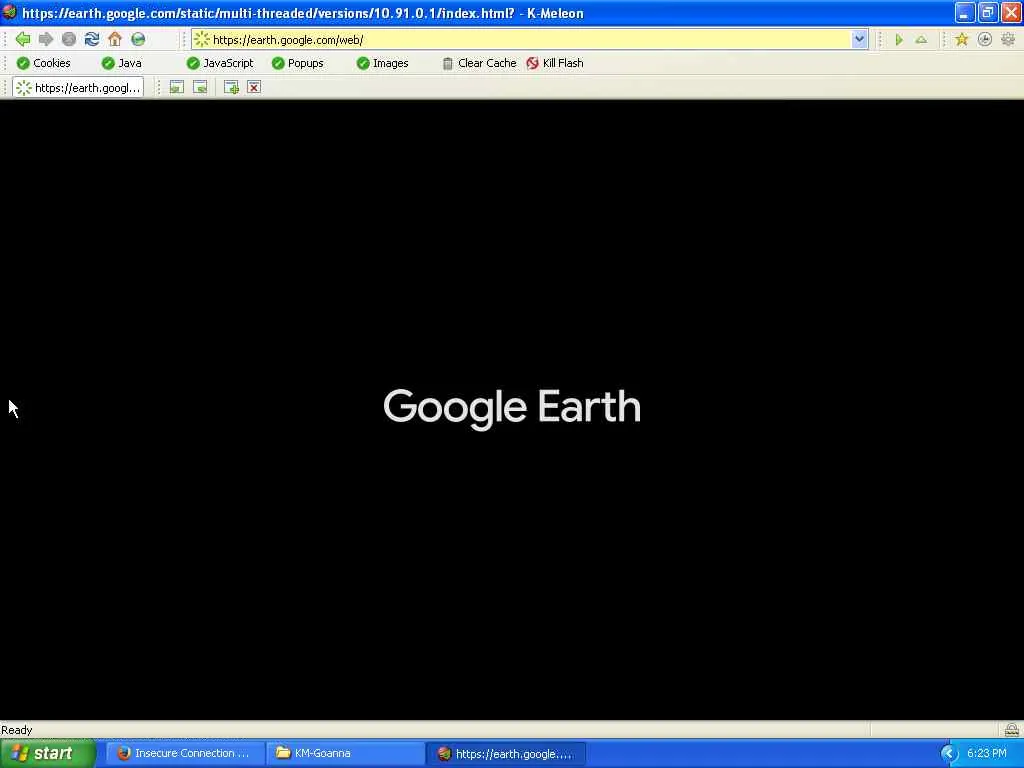Expand the address bar URL dropdown
Image resolution: width=1024 pixels, height=768 pixels.
(859, 39)
